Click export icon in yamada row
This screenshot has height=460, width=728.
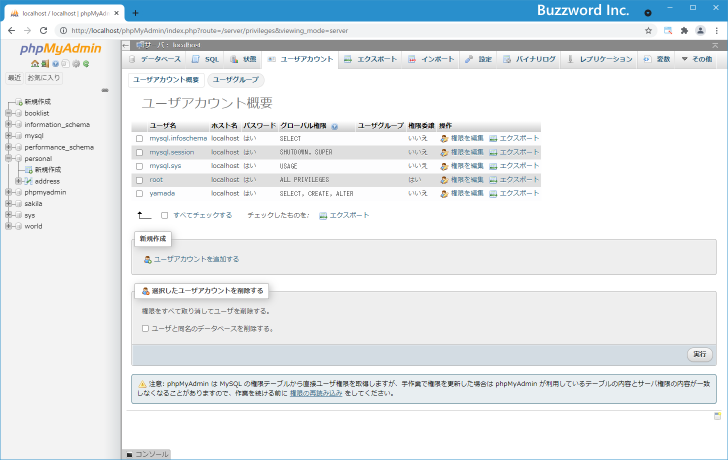pos(493,194)
